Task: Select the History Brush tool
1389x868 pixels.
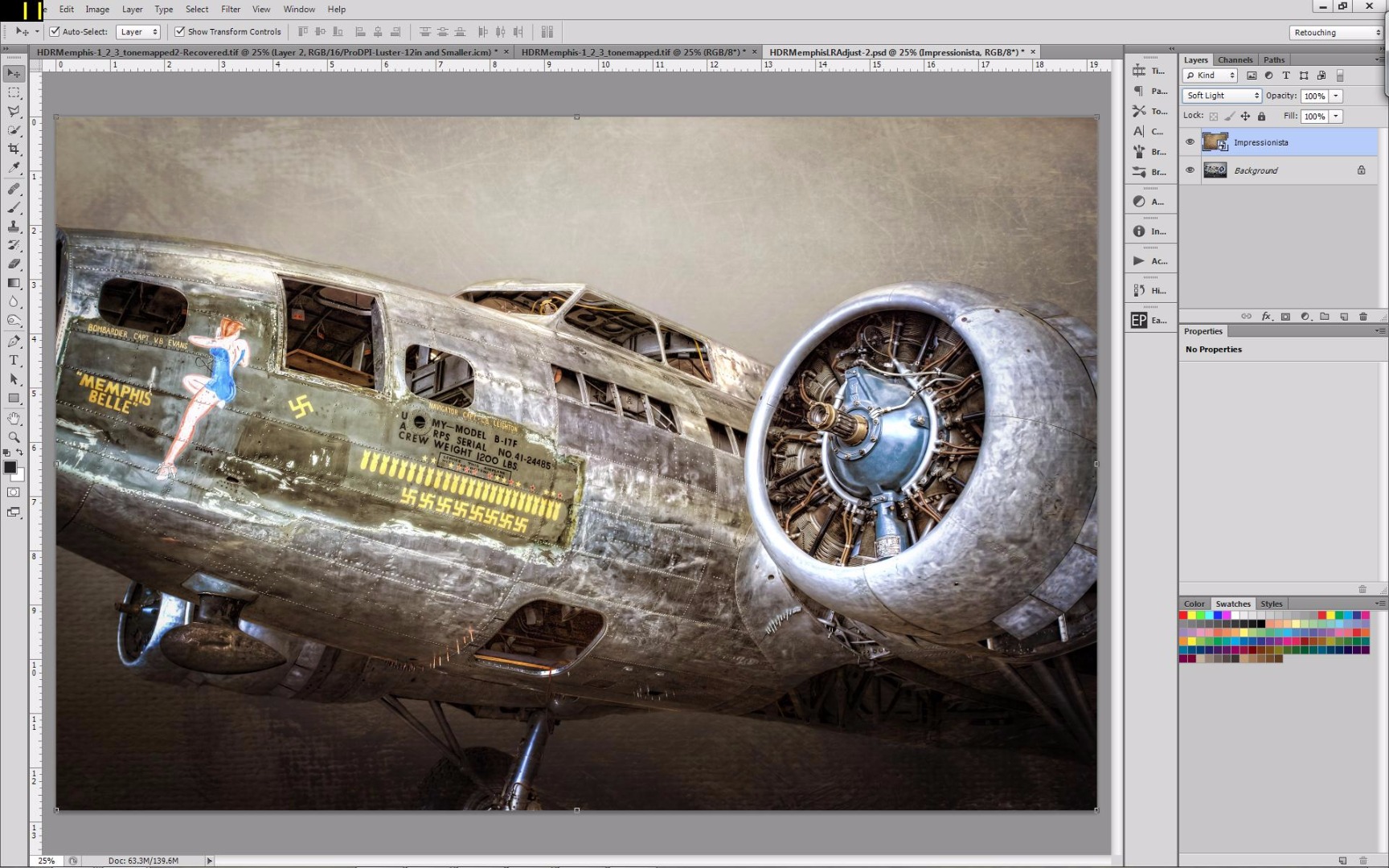Action: 14,245
